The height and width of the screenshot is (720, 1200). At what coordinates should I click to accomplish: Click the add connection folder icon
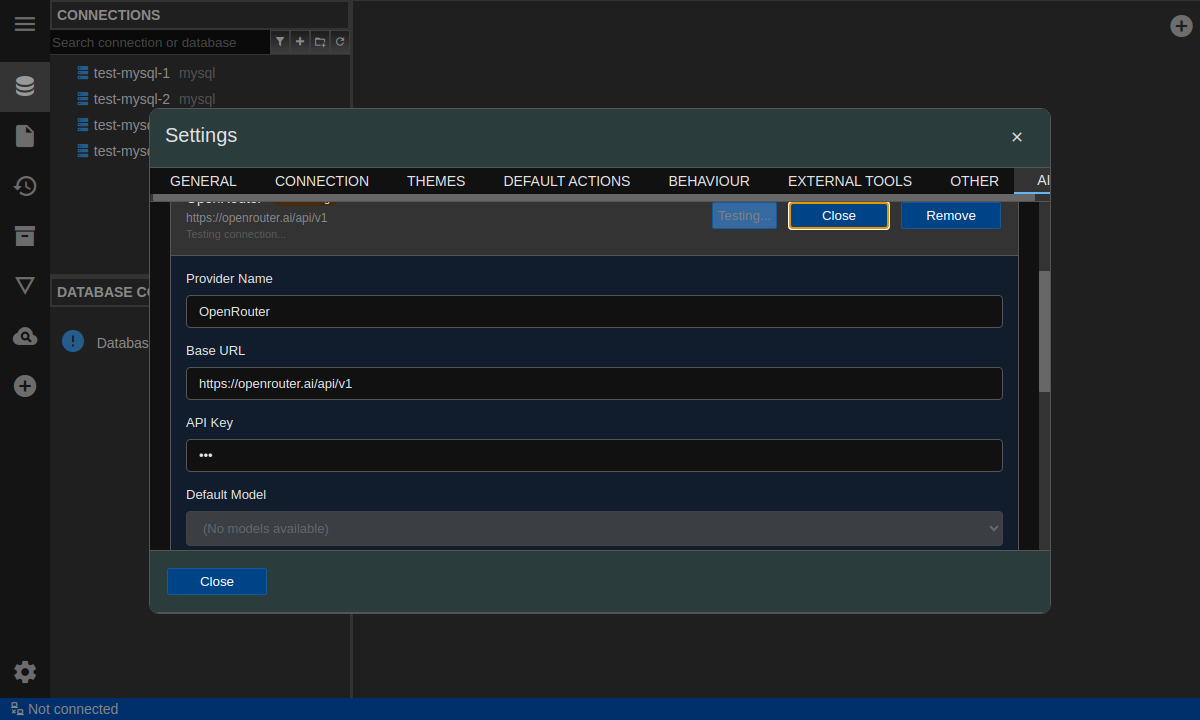320,42
